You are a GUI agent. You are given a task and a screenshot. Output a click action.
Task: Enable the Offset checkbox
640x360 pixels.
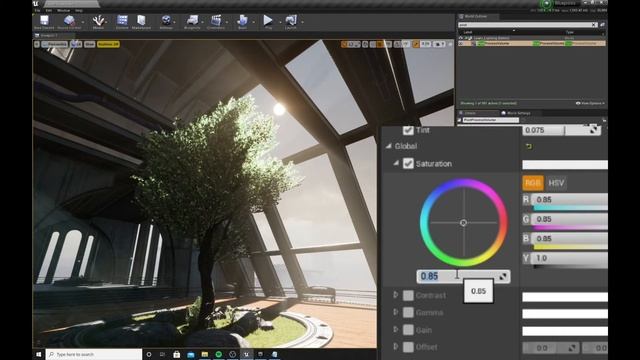[x=408, y=347]
